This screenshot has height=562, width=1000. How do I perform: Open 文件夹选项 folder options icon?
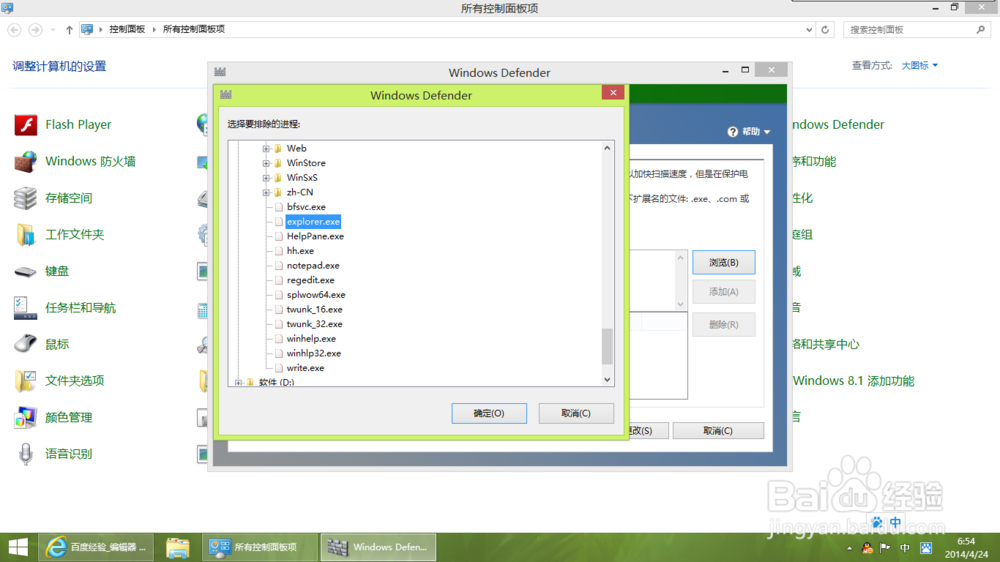[26, 381]
